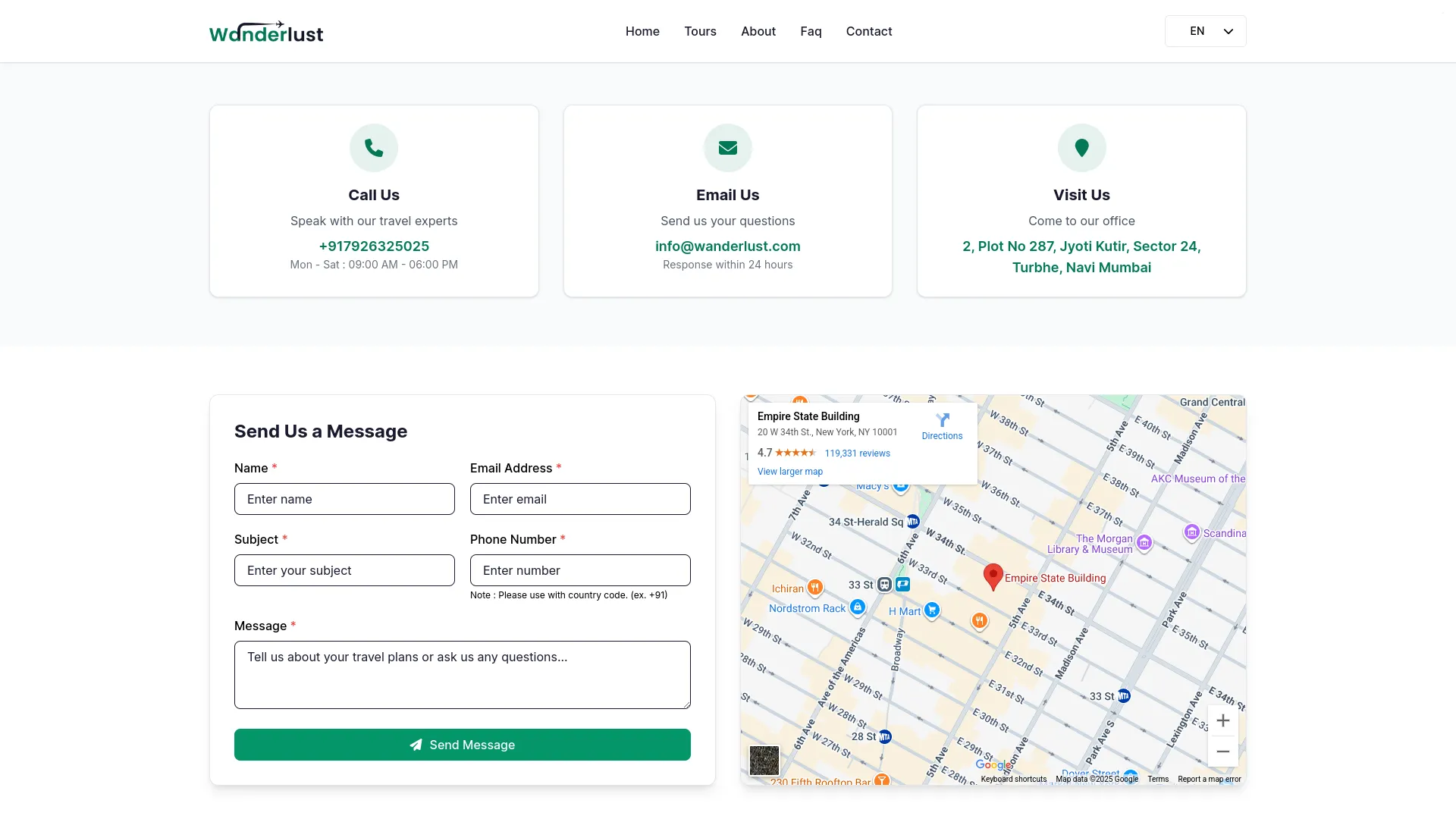Click the envelope icon above Email Us
Viewport: 1456px width, 819px height.
[727, 147]
